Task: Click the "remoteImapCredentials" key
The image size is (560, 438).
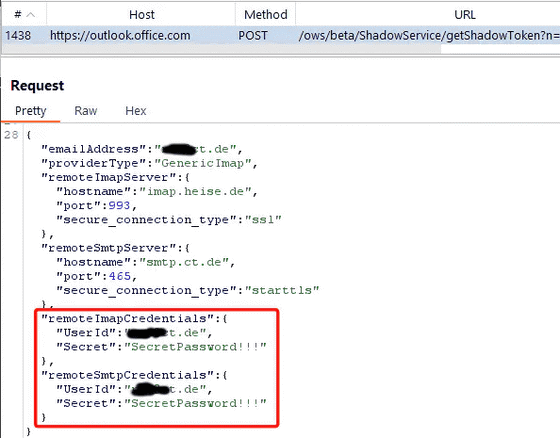Action: [128, 319]
